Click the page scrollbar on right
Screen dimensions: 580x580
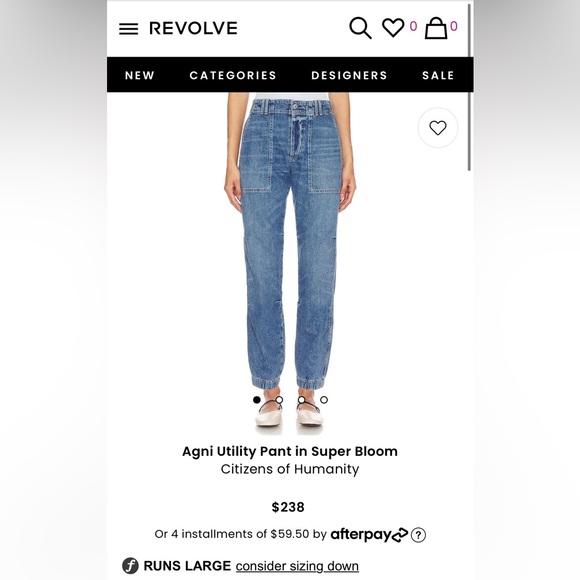point(469,87)
